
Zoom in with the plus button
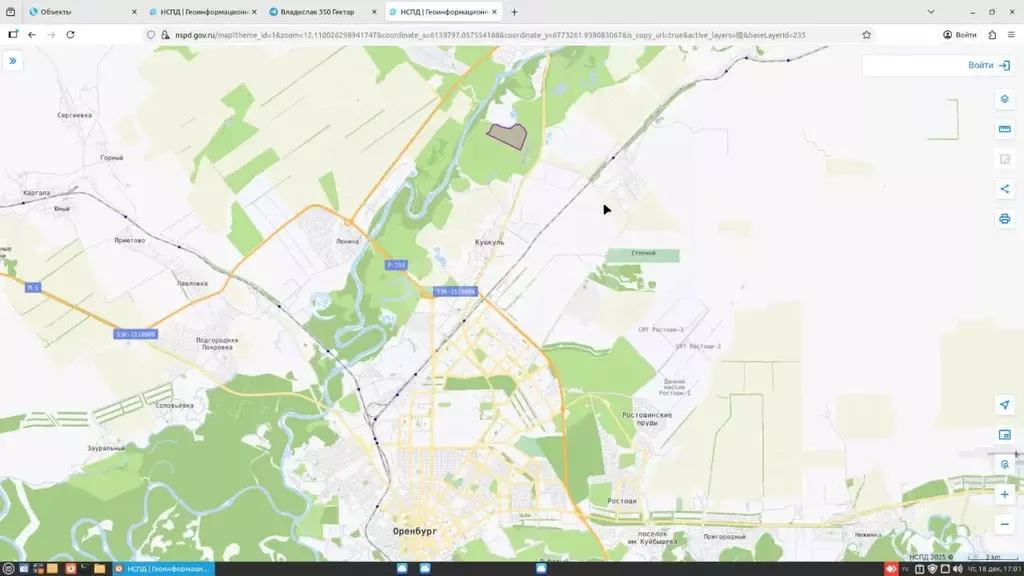point(1004,494)
